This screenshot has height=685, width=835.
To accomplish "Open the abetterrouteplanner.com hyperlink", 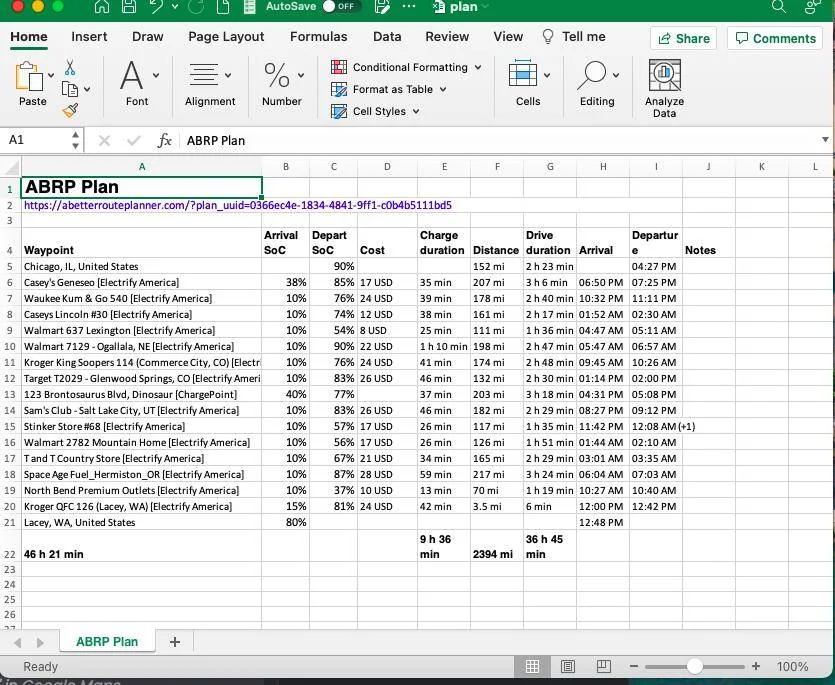I will coord(238,205).
